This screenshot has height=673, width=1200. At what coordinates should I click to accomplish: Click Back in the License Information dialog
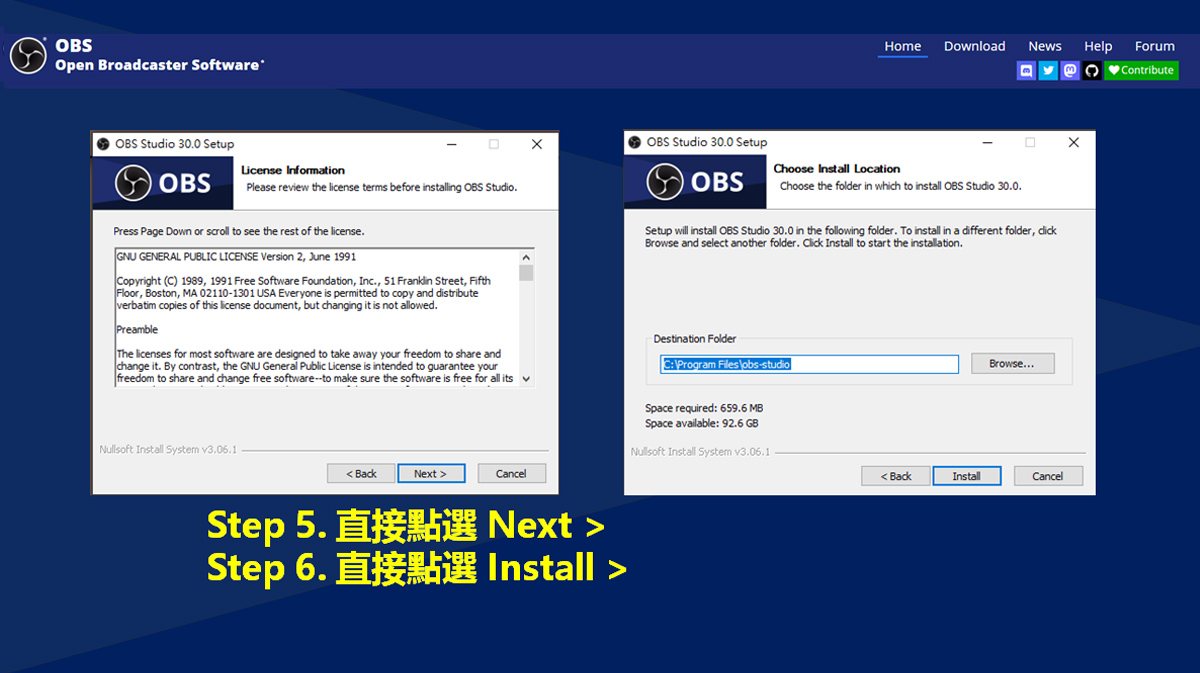point(361,473)
